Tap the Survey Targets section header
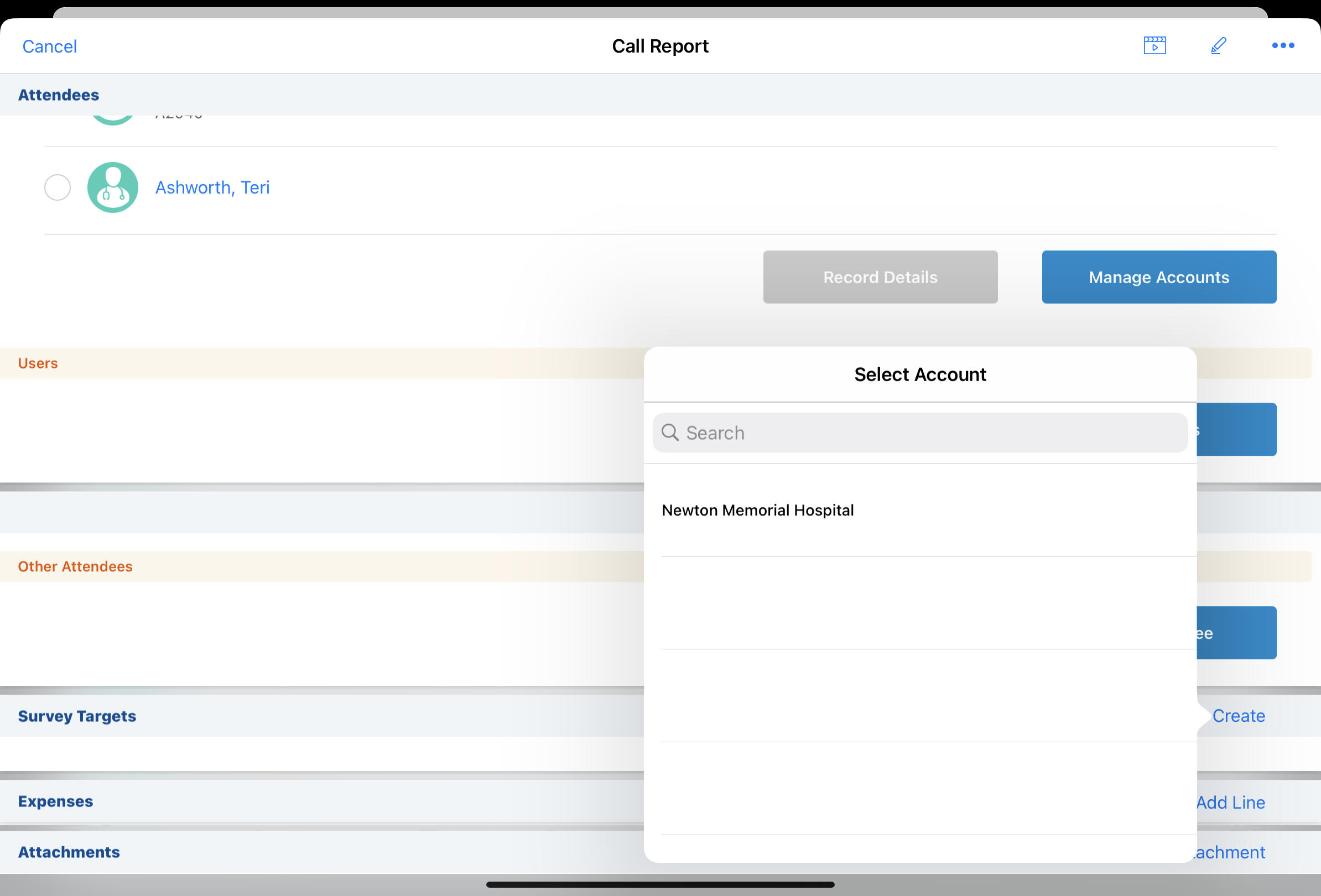This screenshot has width=1321, height=896. 77,716
